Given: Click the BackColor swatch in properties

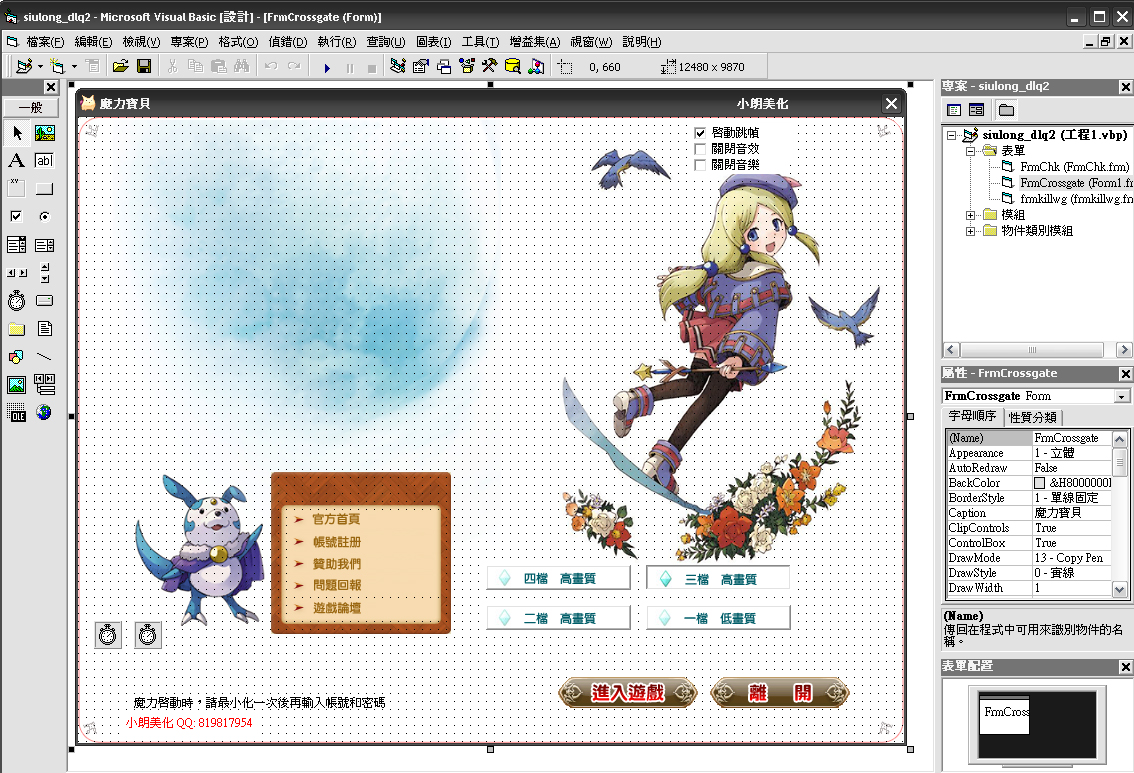Looking at the screenshot, I should pyautogui.click(x=1040, y=483).
